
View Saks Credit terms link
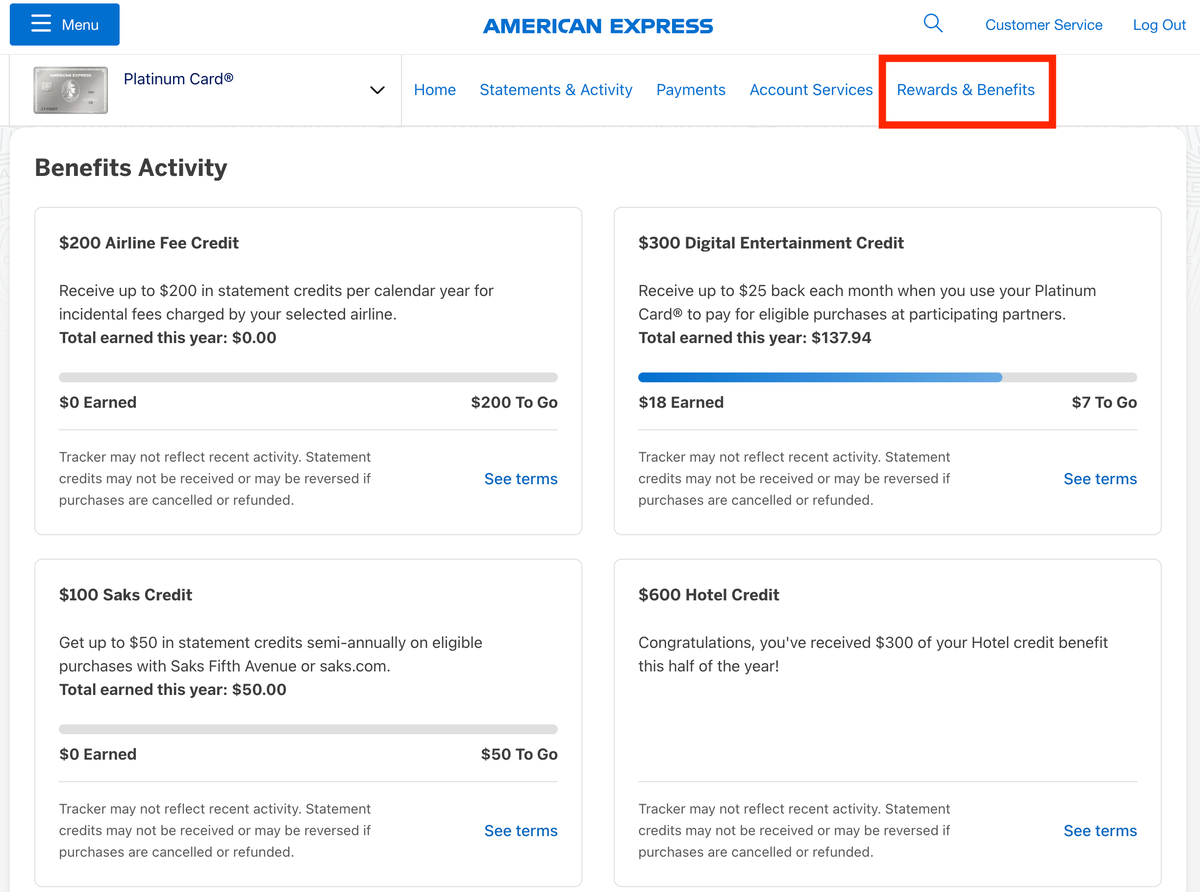click(x=520, y=831)
